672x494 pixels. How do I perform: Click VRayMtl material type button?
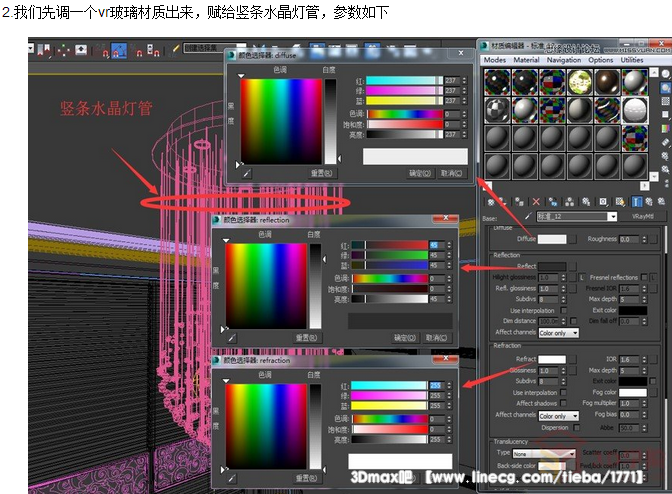tap(642, 217)
